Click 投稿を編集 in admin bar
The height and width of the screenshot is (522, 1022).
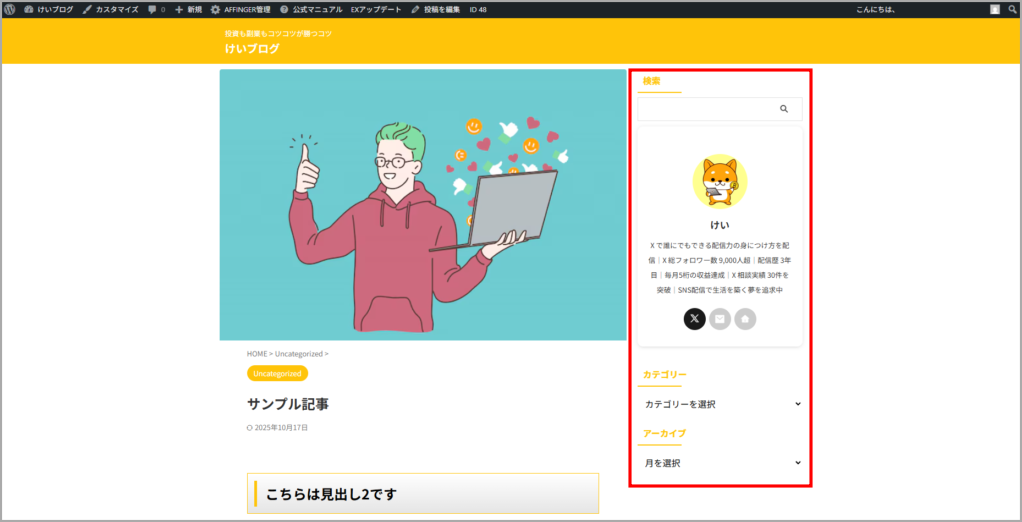tap(436, 9)
